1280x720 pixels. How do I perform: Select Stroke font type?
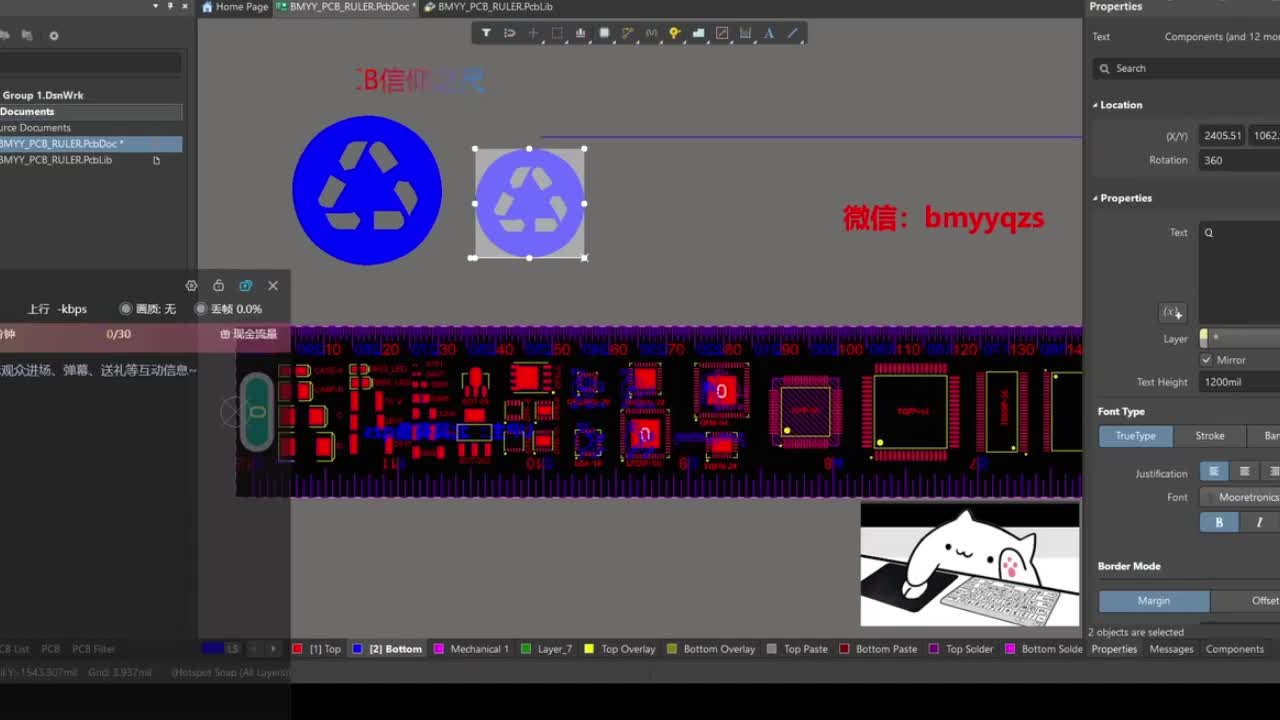coord(1210,436)
